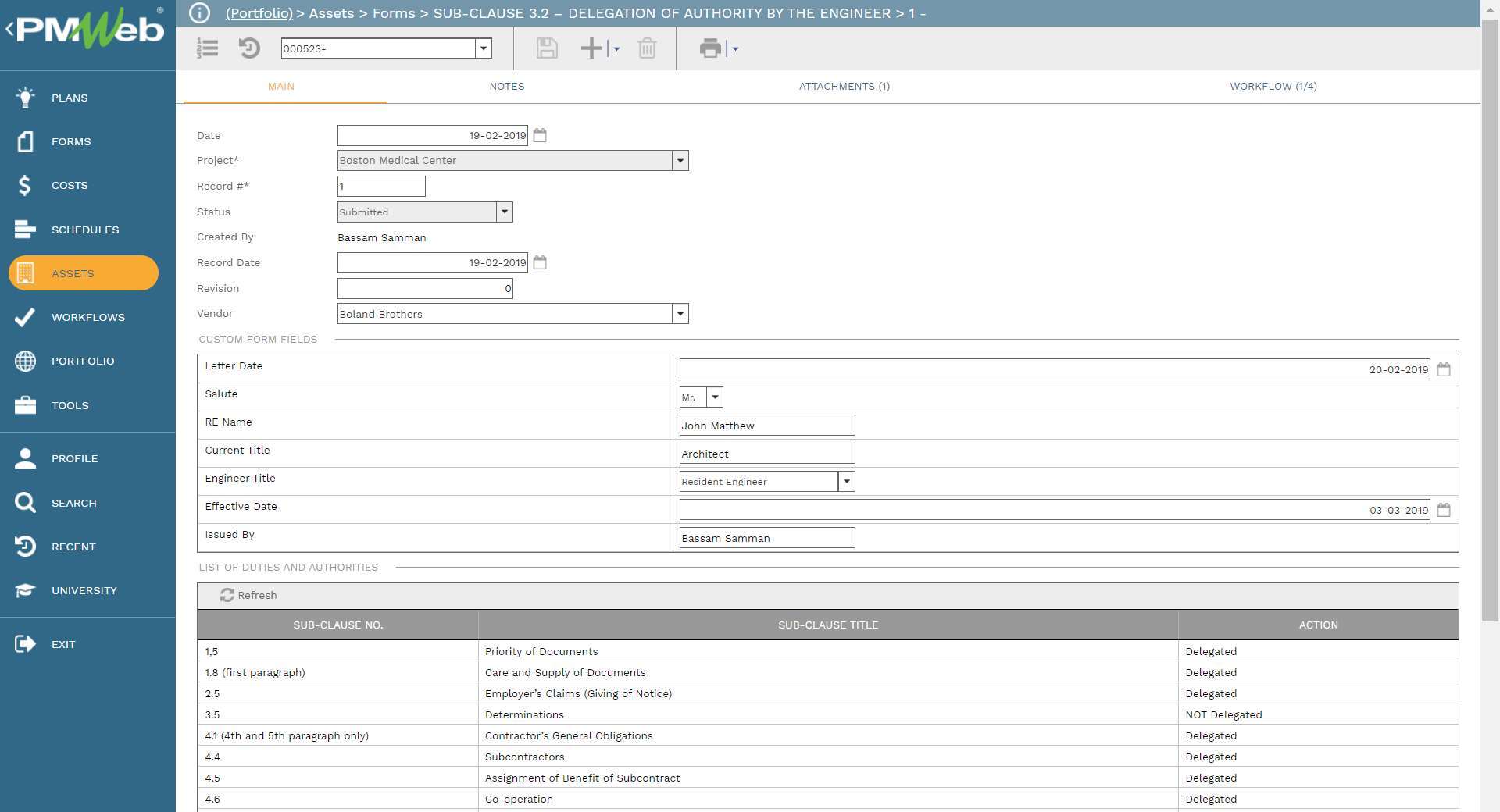
Task: Open Portfolio in the sidebar
Action: (x=83, y=361)
